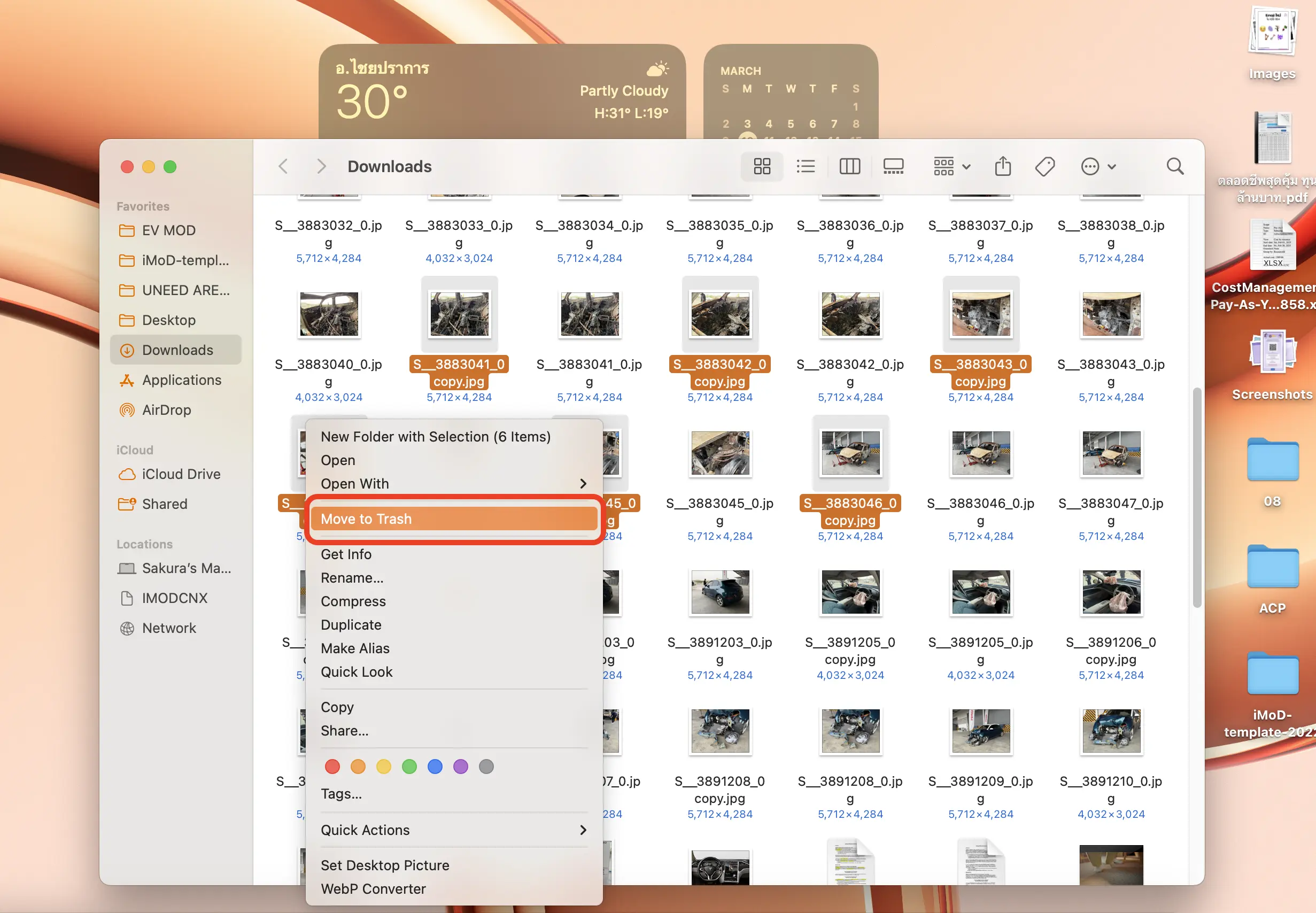
Task: Select the S__3883045_0.jpg thumbnail
Action: click(x=719, y=454)
